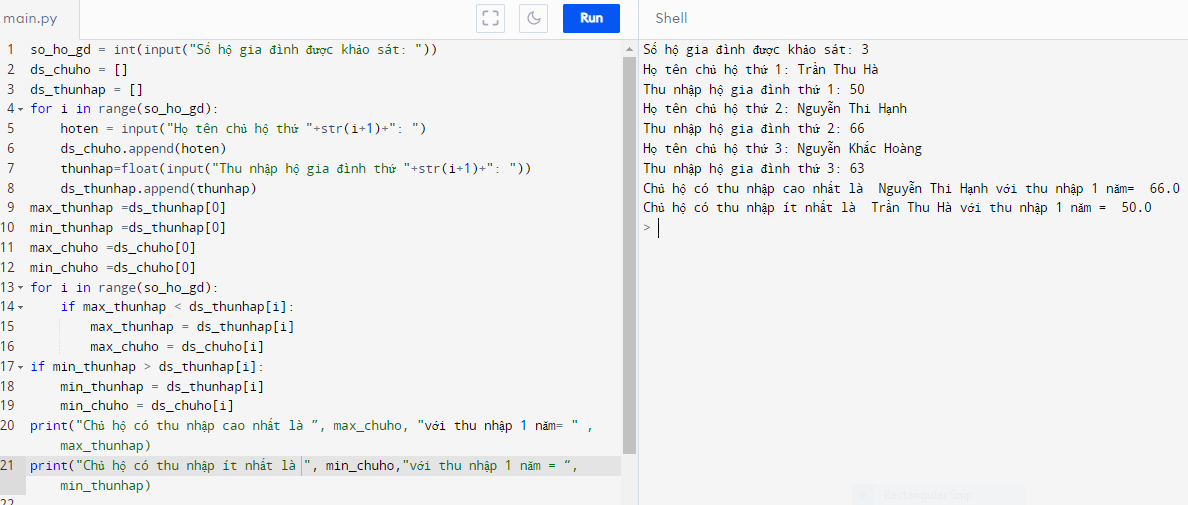The image size is (1188, 505).
Task: Click the fullscreen expand icon
Action: tap(490, 18)
